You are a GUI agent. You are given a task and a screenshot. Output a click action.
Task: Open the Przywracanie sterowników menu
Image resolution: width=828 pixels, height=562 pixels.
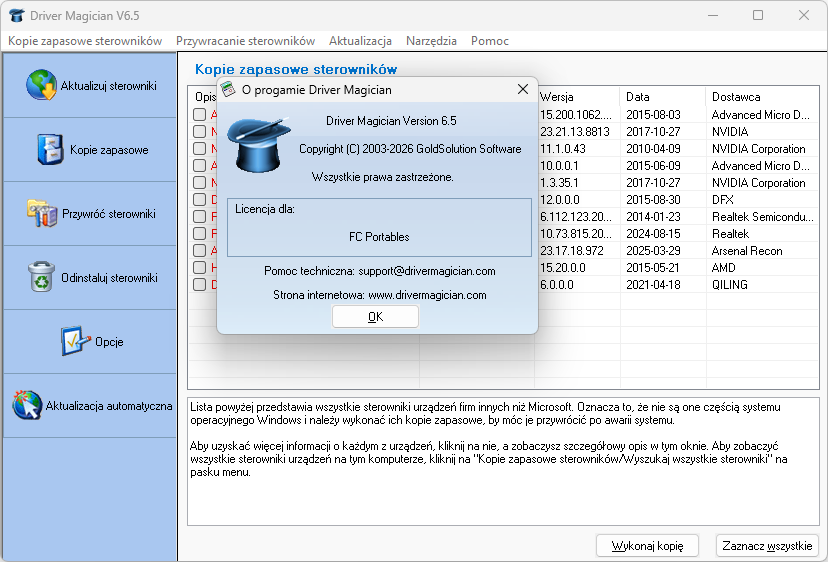246,41
